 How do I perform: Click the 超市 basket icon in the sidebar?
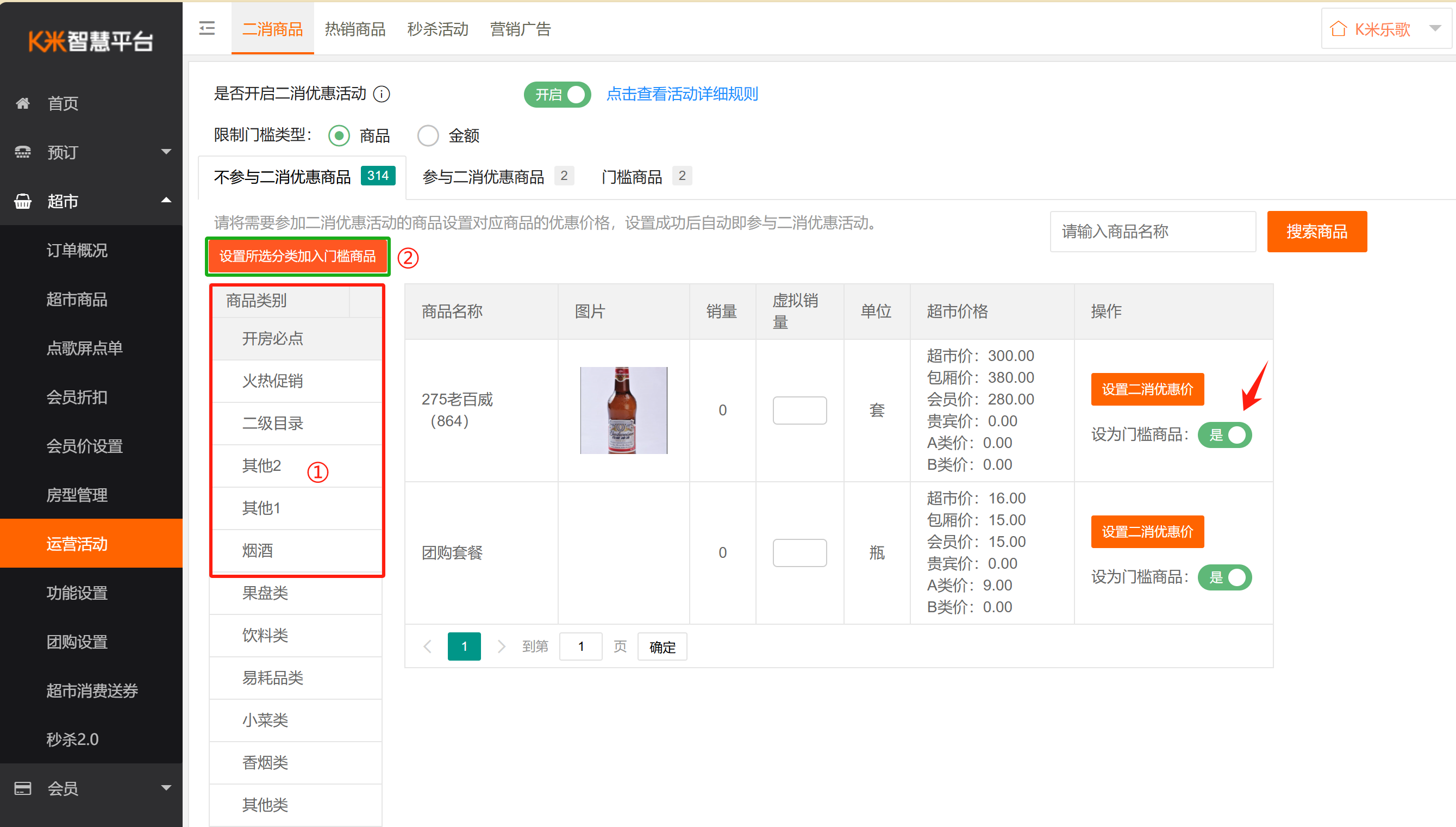pos(23,201)
